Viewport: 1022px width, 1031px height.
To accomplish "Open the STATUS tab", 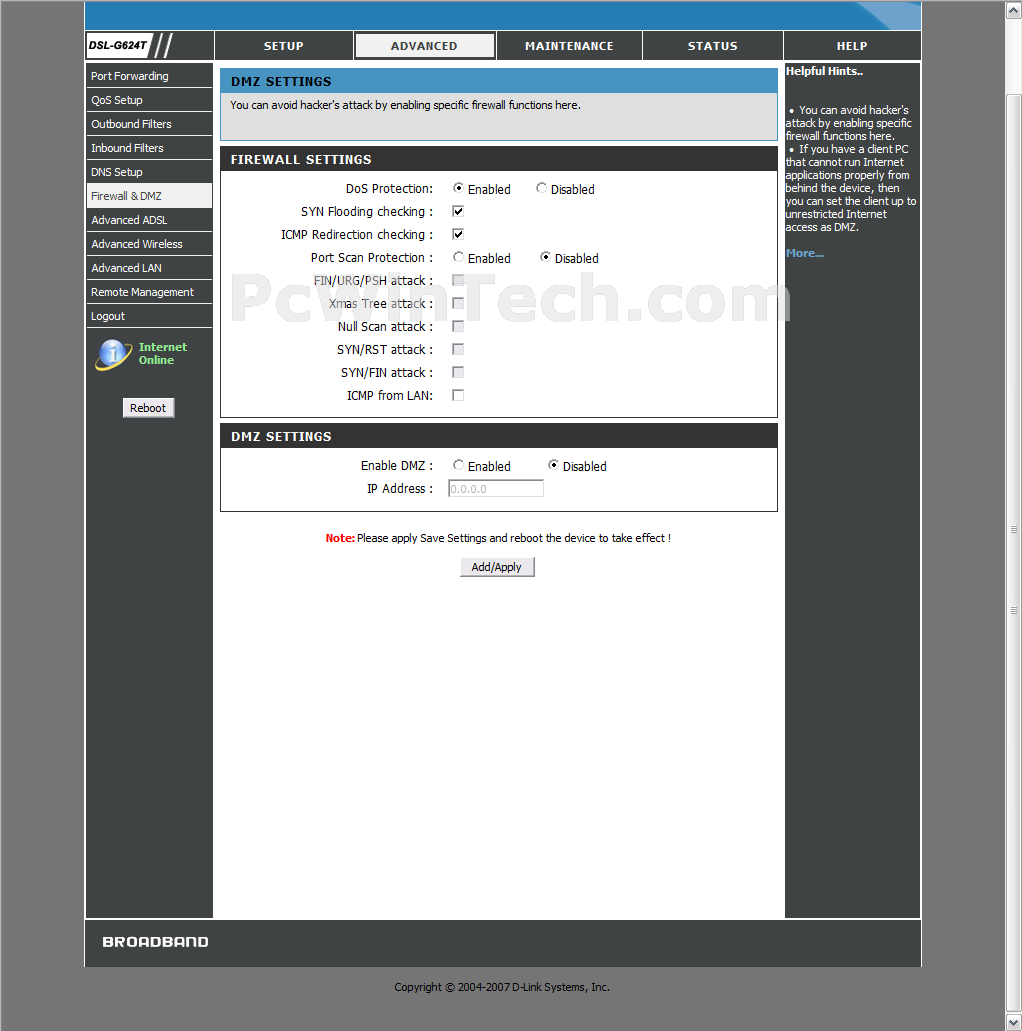I will pos(712,46).
